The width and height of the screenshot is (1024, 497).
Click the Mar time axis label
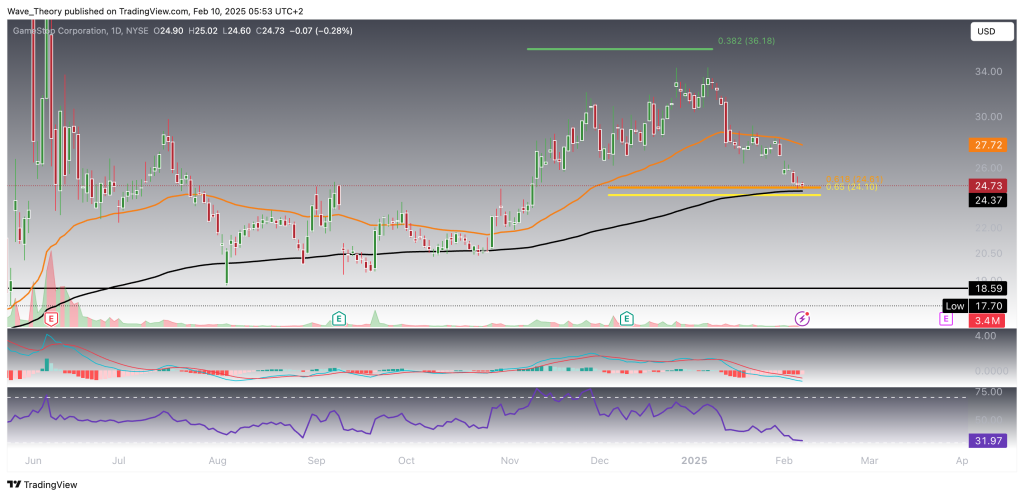[869, 460]
